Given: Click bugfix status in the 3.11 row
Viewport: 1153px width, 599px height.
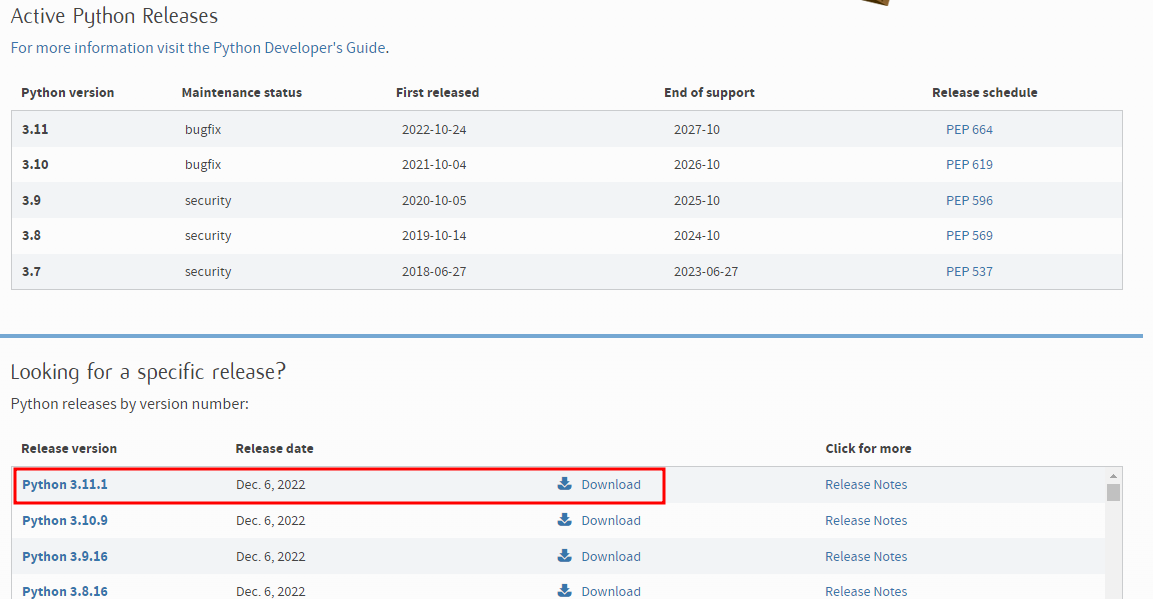Looking at the screenshot, I should coord(203,129).
